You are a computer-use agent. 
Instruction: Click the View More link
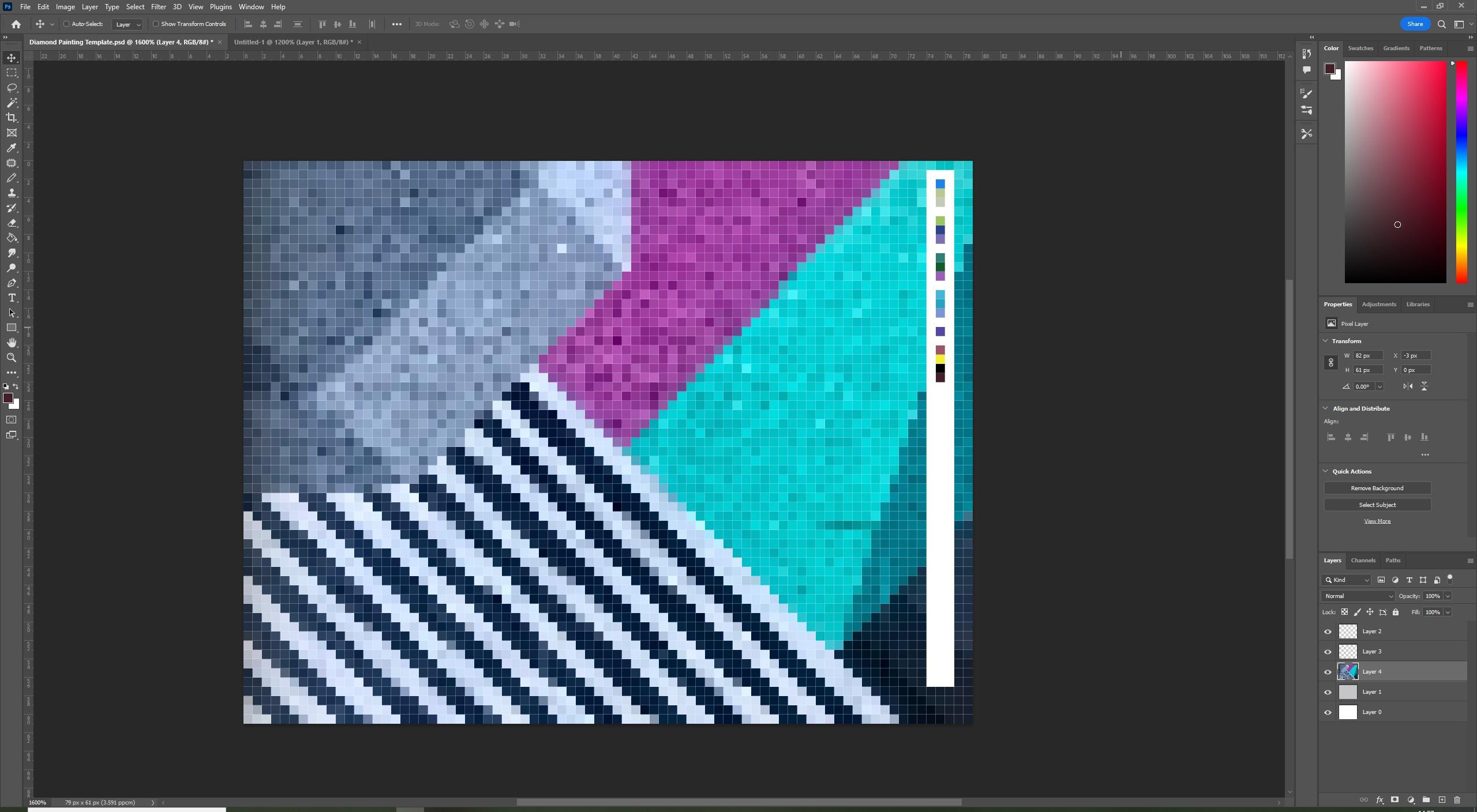pyautogui.click(x=1377, y=520)
